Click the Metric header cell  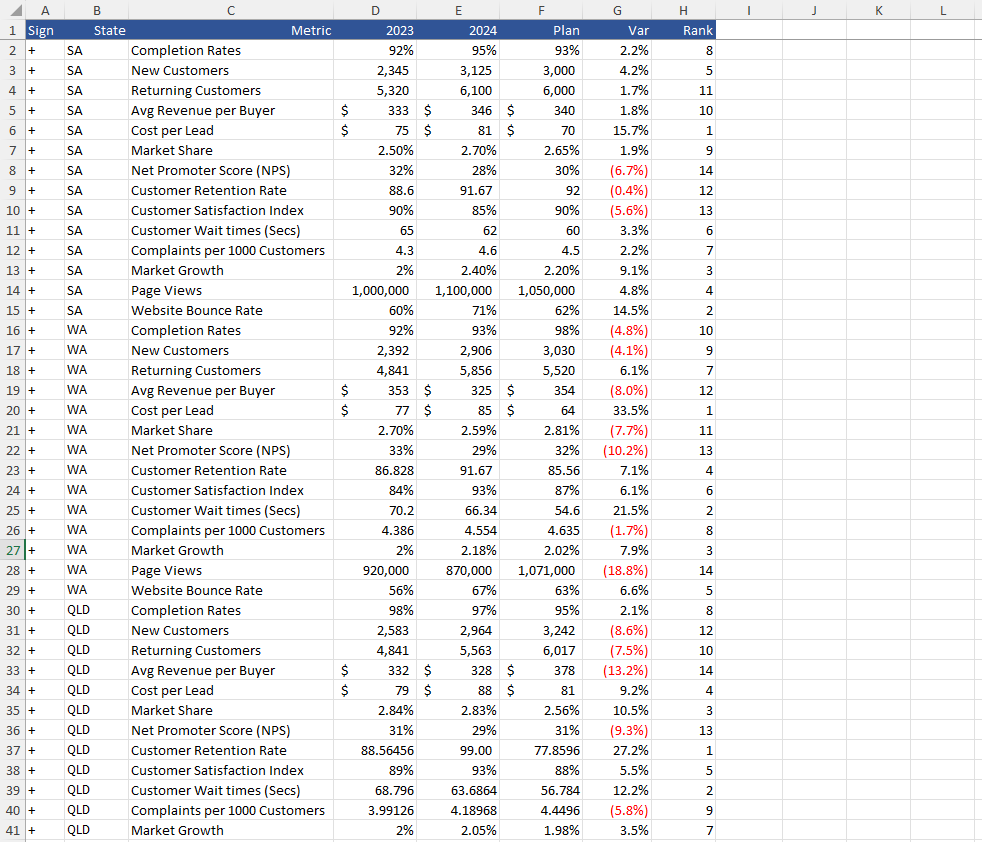[x=231, y=30]
